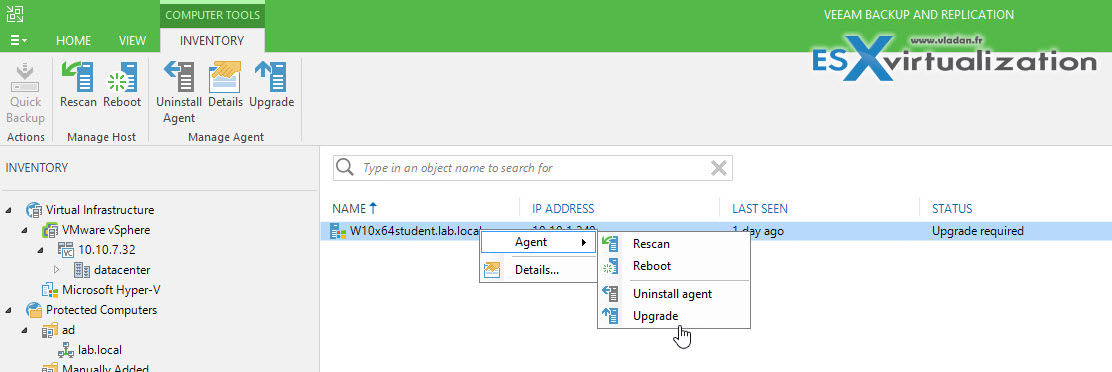Switch to the View ribbon tab

pos(132,40)
